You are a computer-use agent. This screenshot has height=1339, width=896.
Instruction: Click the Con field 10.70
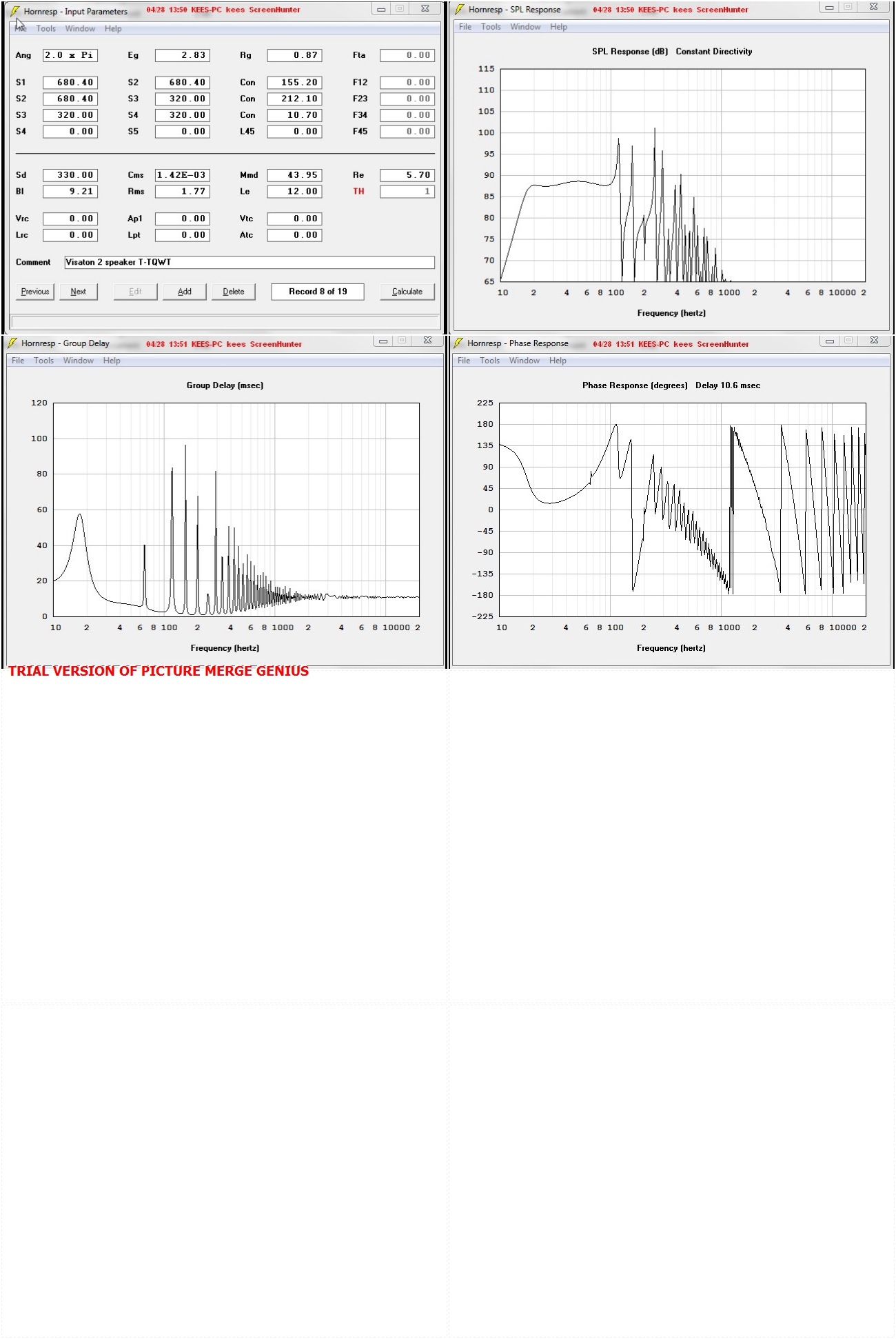[294, 115]
